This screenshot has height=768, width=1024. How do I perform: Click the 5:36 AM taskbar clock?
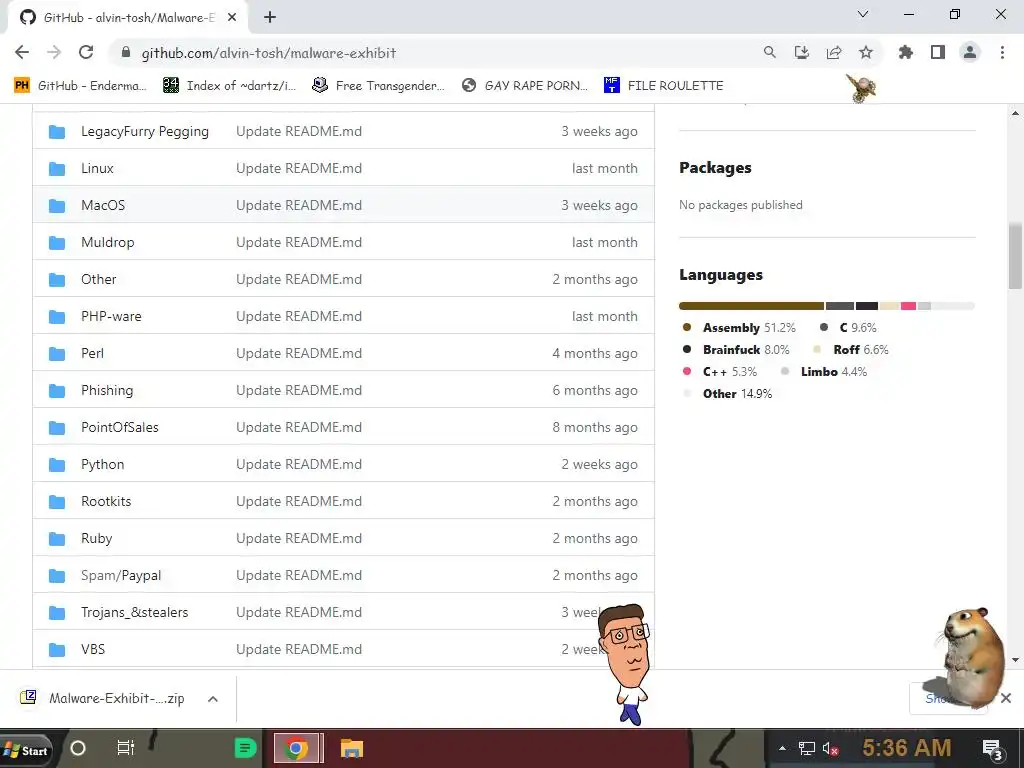tap(907, 748)
